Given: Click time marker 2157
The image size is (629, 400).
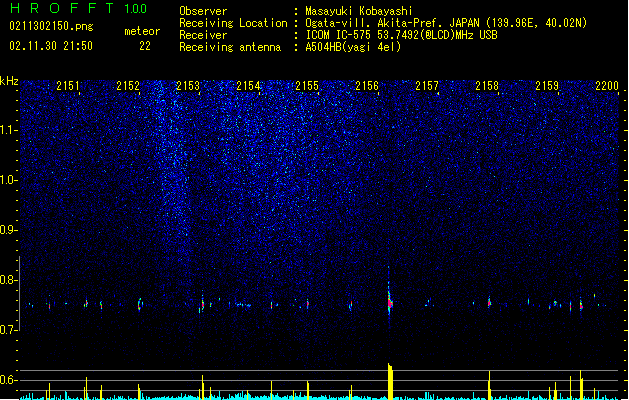Looking at the screenshot, I should (x=427, y=85).
